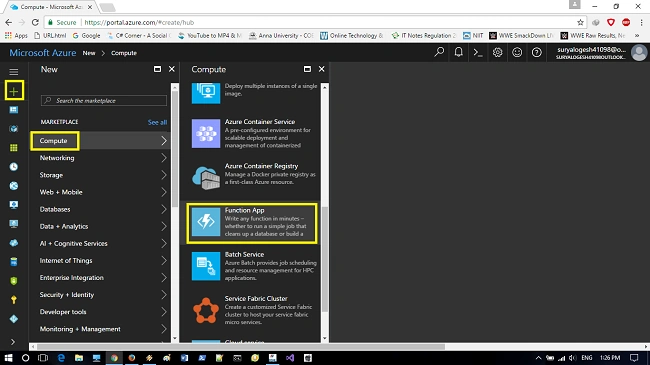Close the New blade
The image size is (650, 365).
172,69
